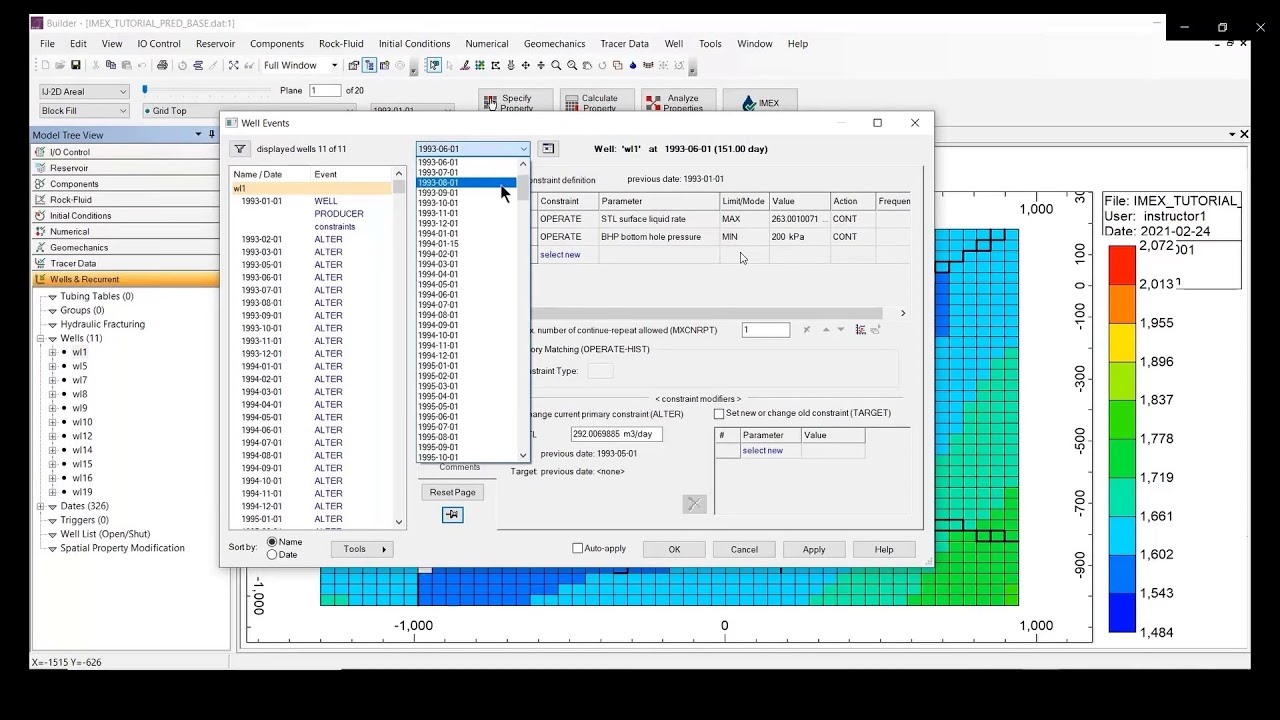This screenshot has height=720, width=1280.
Task: Select 1993-08-01 in the date dropdown list
Action: [466, 183]
